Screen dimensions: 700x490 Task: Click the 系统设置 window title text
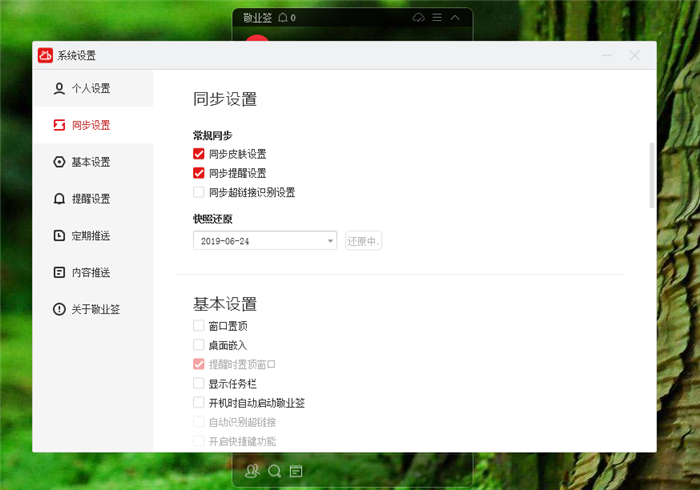[x=77, y=55]
